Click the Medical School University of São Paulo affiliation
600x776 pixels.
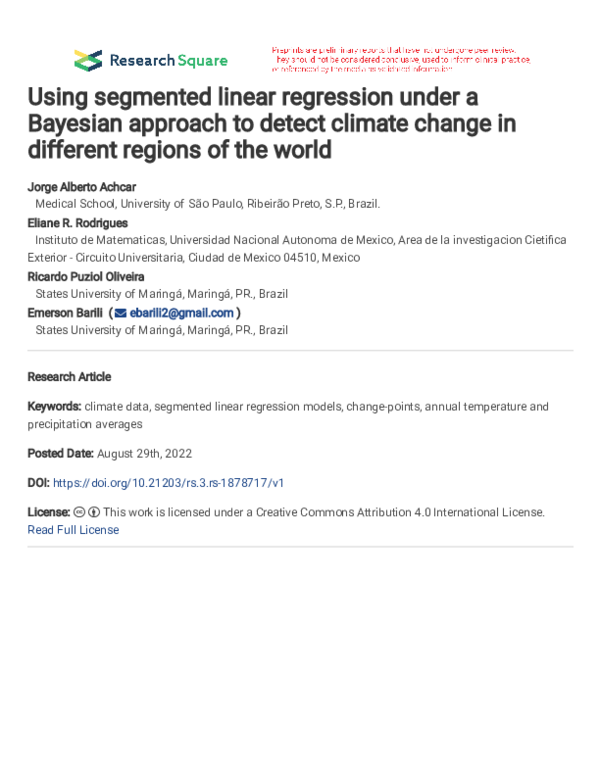pyautogui.click(x=208, y=204)
